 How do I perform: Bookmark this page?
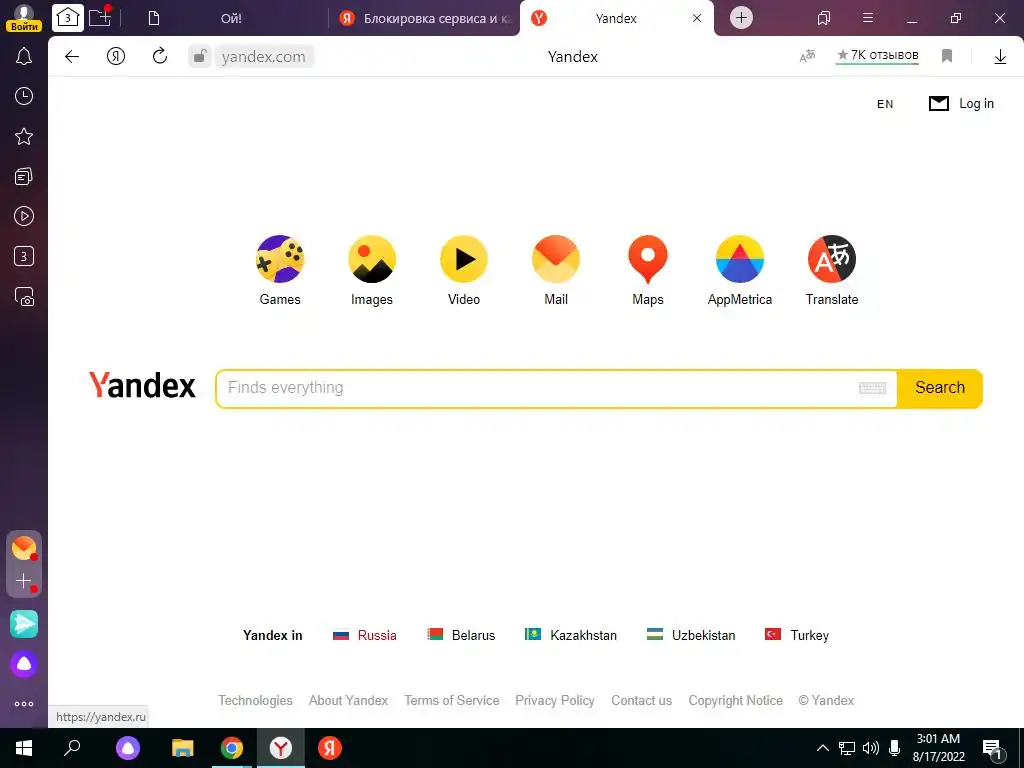(x=947, y=56)
